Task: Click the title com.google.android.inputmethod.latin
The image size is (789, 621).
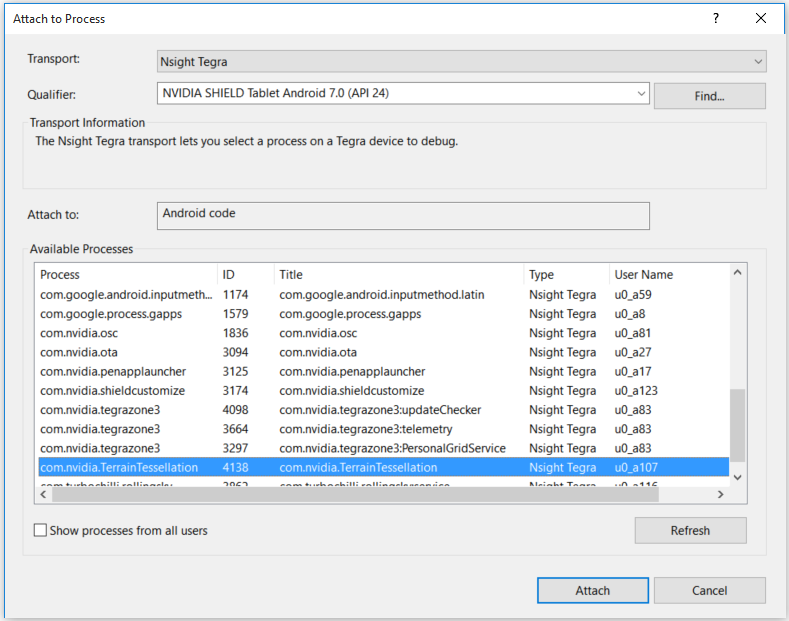Action: click(381, 294)
